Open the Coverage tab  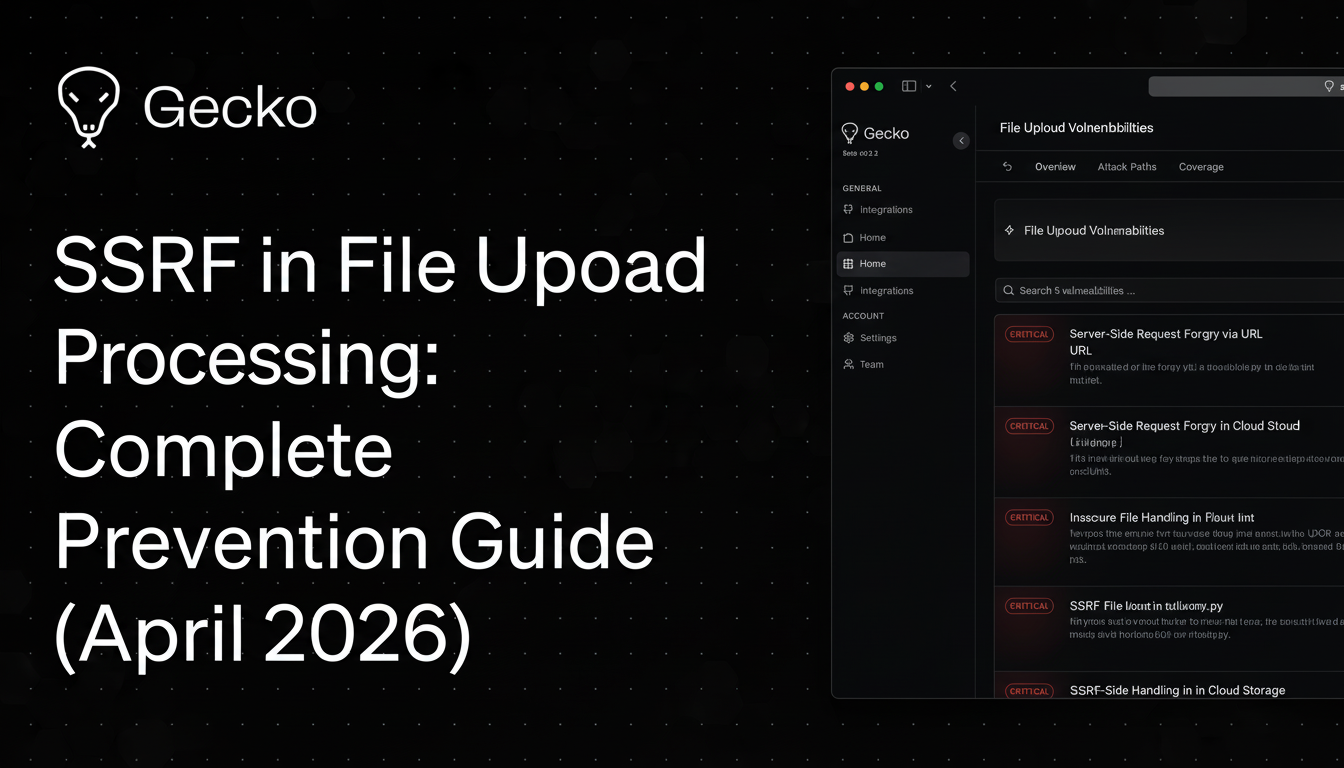click(x=1200, y=167)
